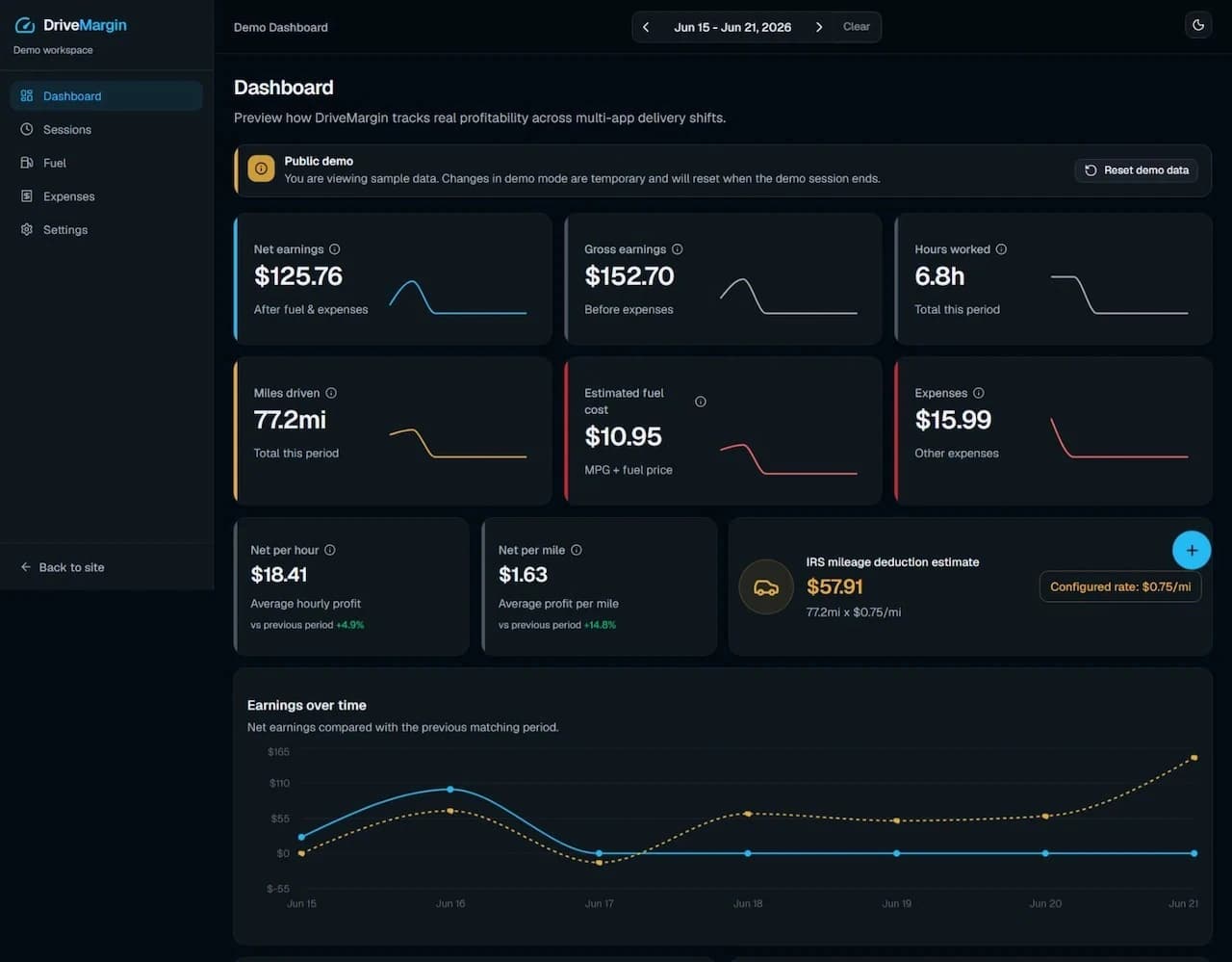This screenshot has width=1232, height=962.
Task: Click the Reset demo data button
Action: coord(1137,169)
